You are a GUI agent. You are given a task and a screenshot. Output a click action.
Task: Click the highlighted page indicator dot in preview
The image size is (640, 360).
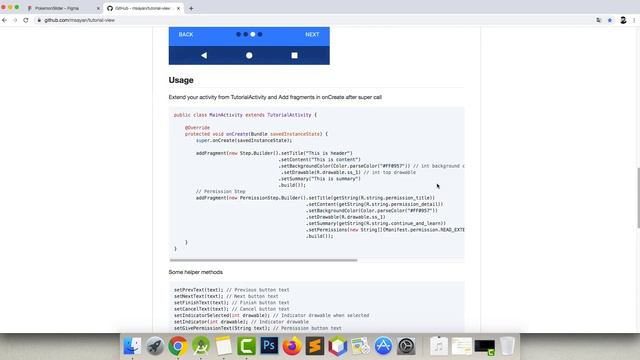(253, 34)
